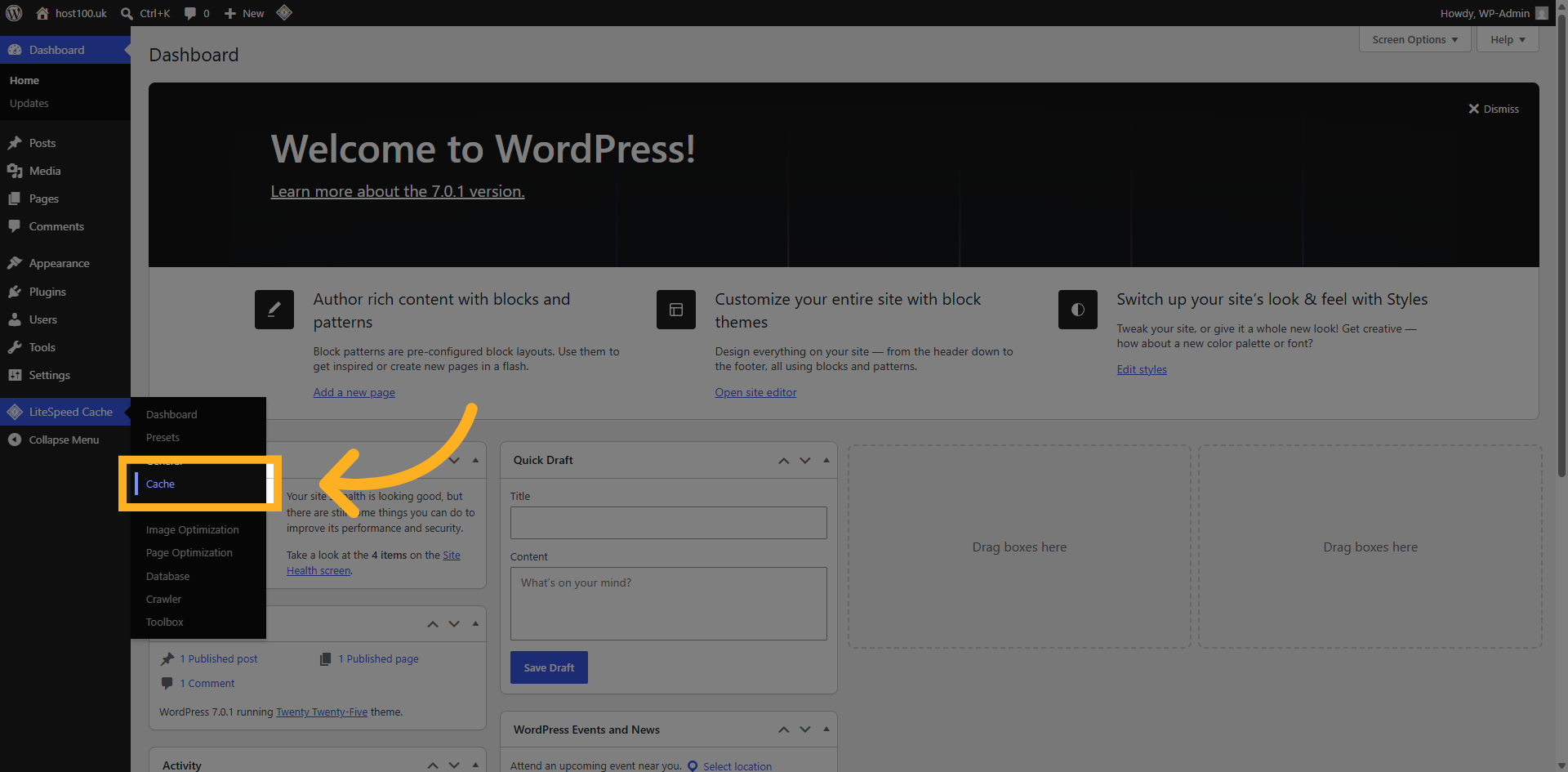Image resolution: width=1568 pixels, height=772 pixels.
Task: Move the Quick Draft widget up
Action: tap(784, 461)
